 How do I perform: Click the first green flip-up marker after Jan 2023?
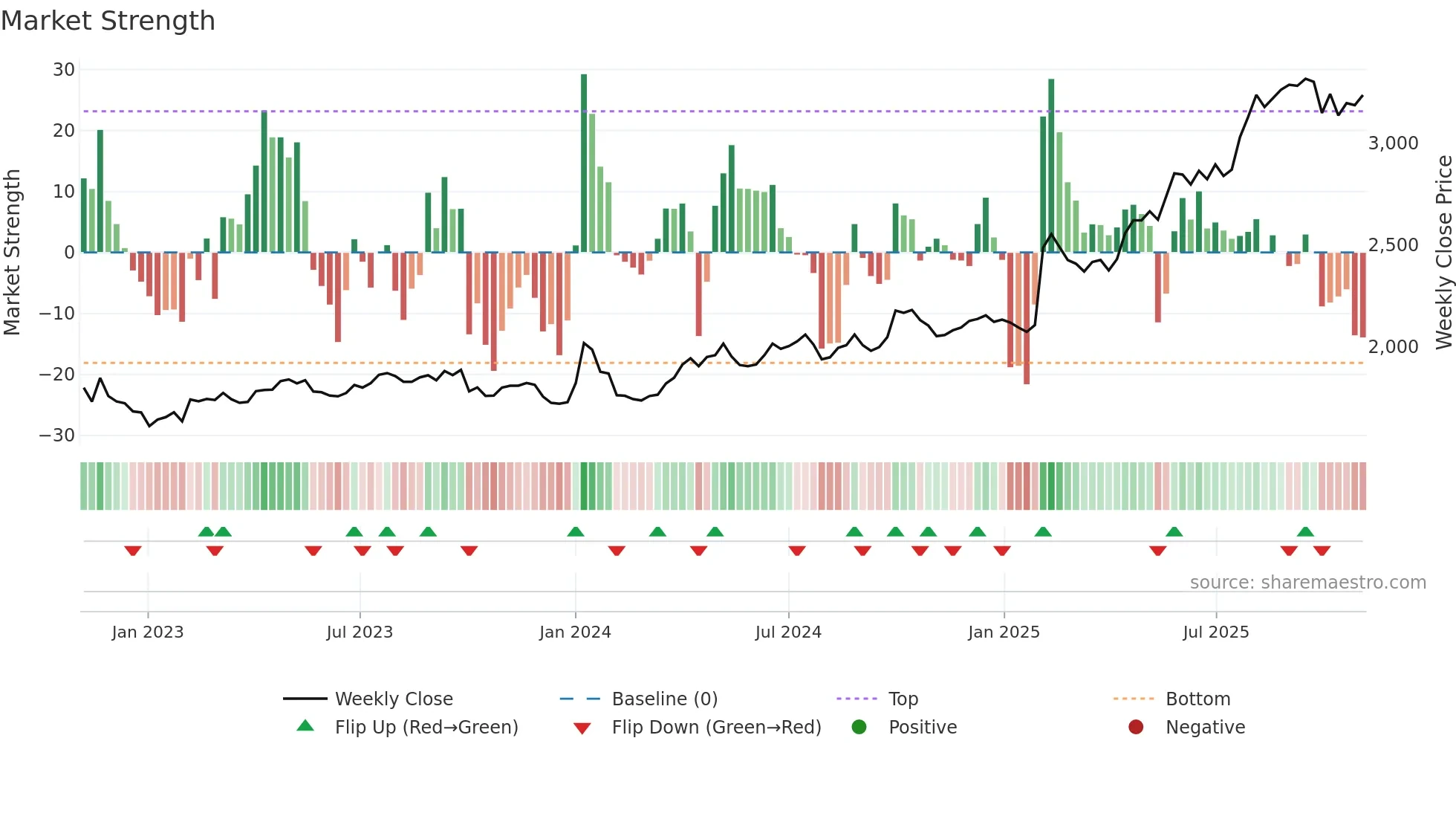(207, 531)
